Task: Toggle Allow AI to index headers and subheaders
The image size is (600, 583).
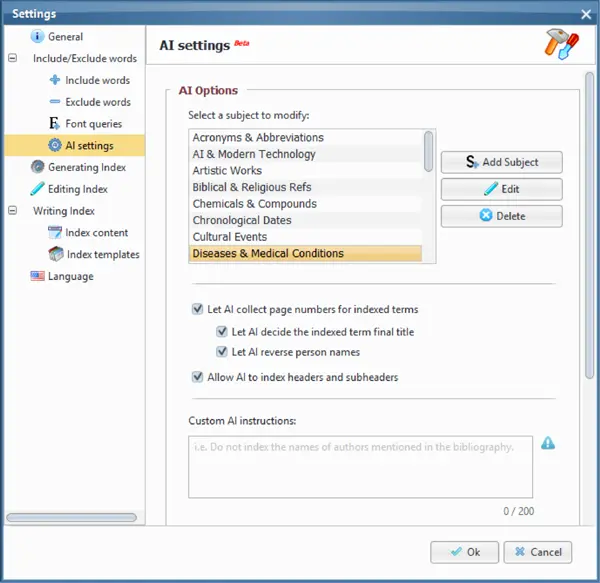Action: (x=197, y=377)
